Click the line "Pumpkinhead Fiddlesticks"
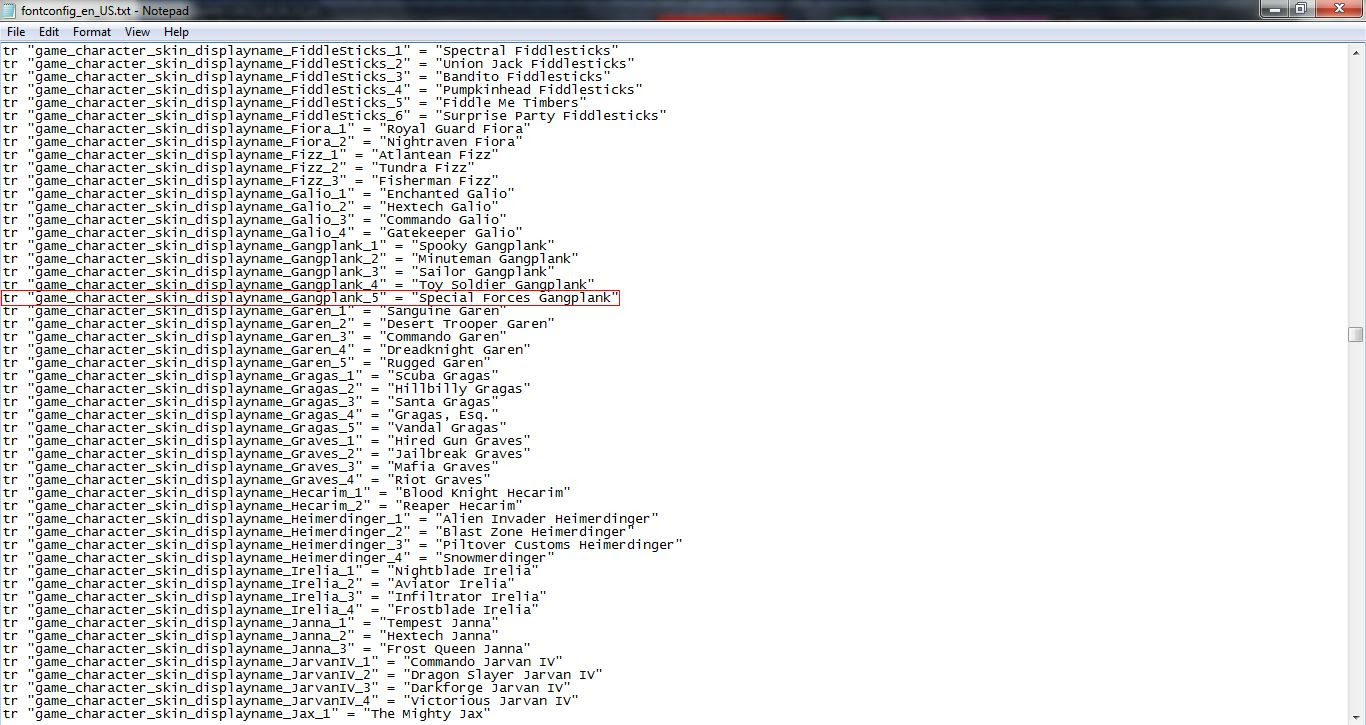Viewport: 1366px width, 725px height. tap(323, 89)
